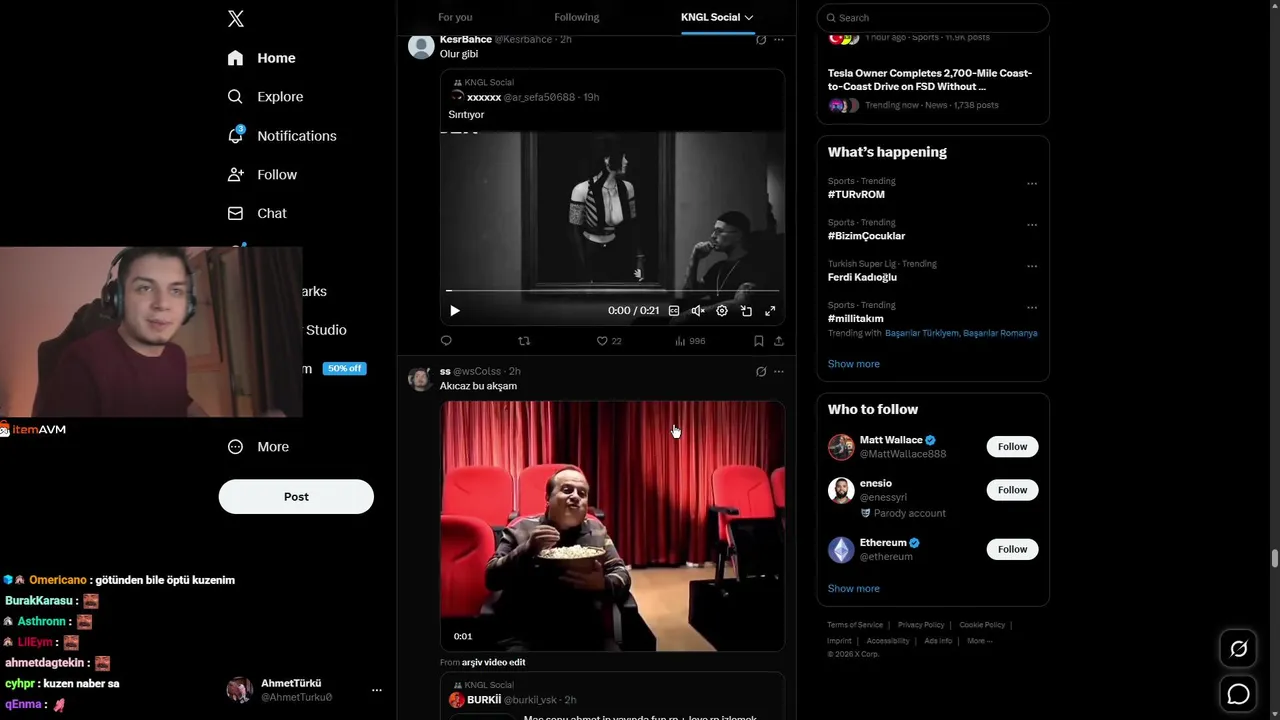The image size is (1280, 720).
Task: Open the More circle icon in the sidebar
Action: pyautogui.click(x=235, y=447)
